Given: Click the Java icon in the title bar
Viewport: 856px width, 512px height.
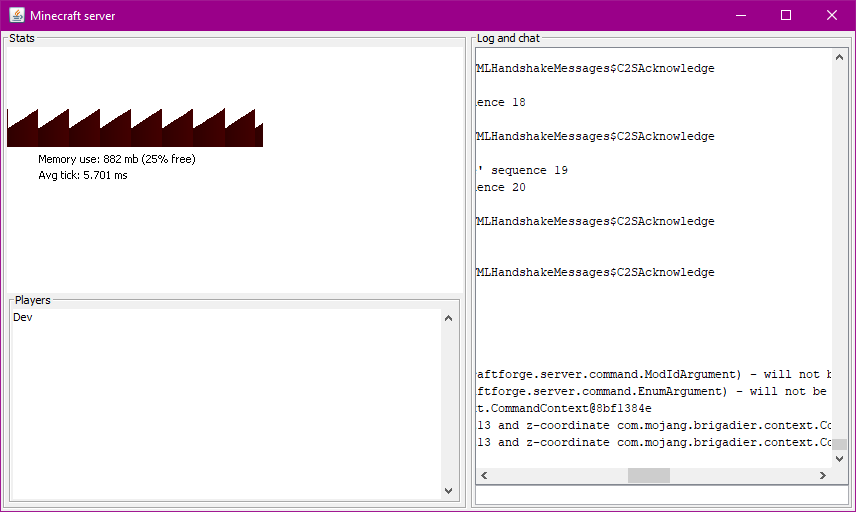Looking at the screenshot, I should (16, 15).
